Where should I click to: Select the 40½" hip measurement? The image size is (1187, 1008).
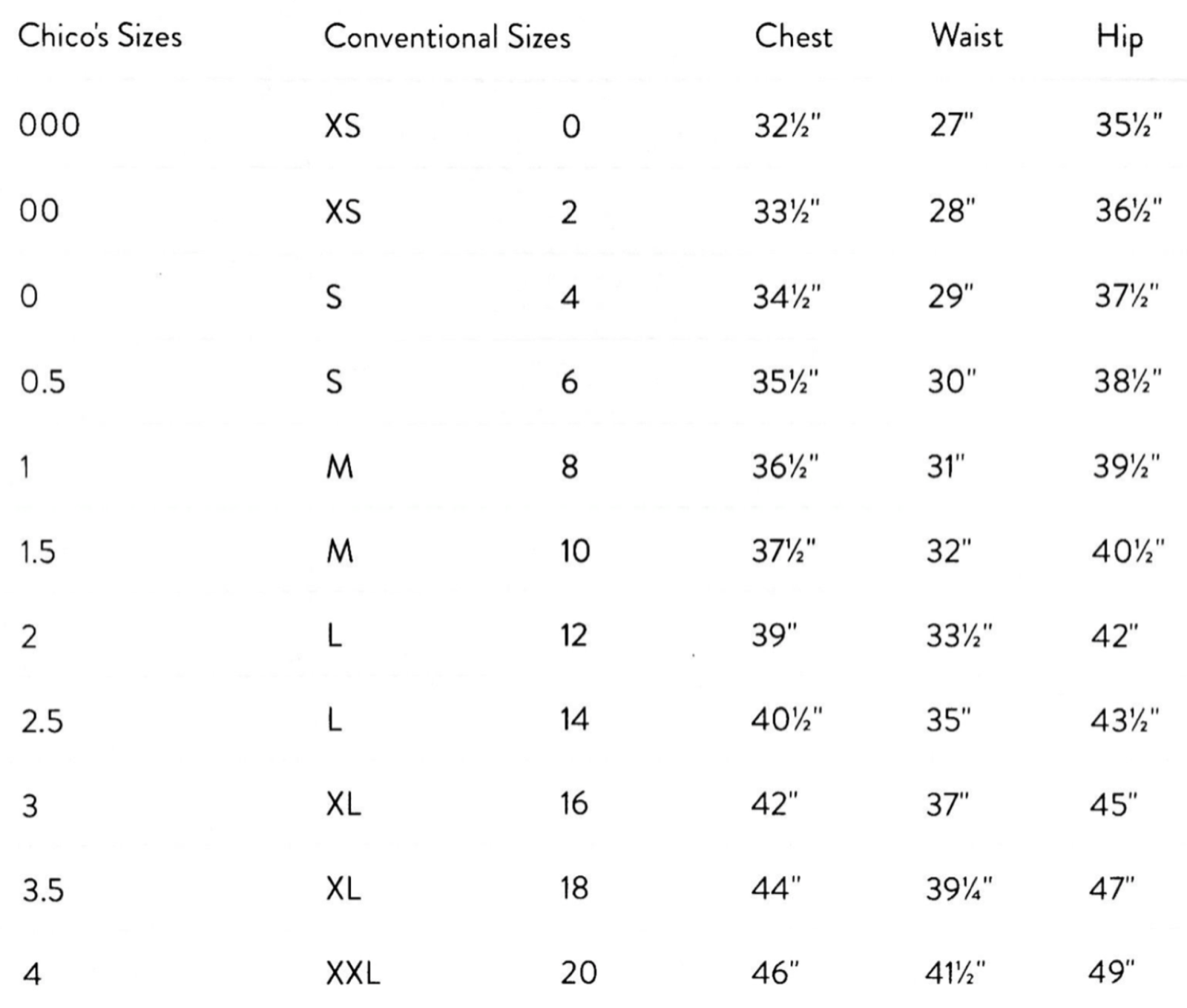[1128, 551]
